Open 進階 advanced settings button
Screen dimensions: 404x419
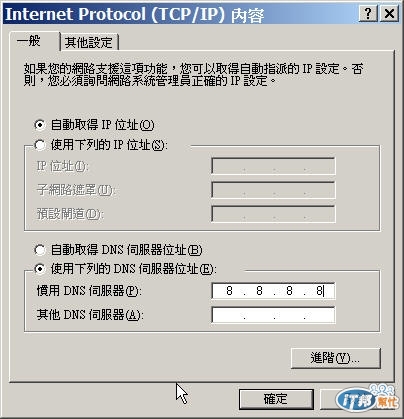[x=335, y=358]
